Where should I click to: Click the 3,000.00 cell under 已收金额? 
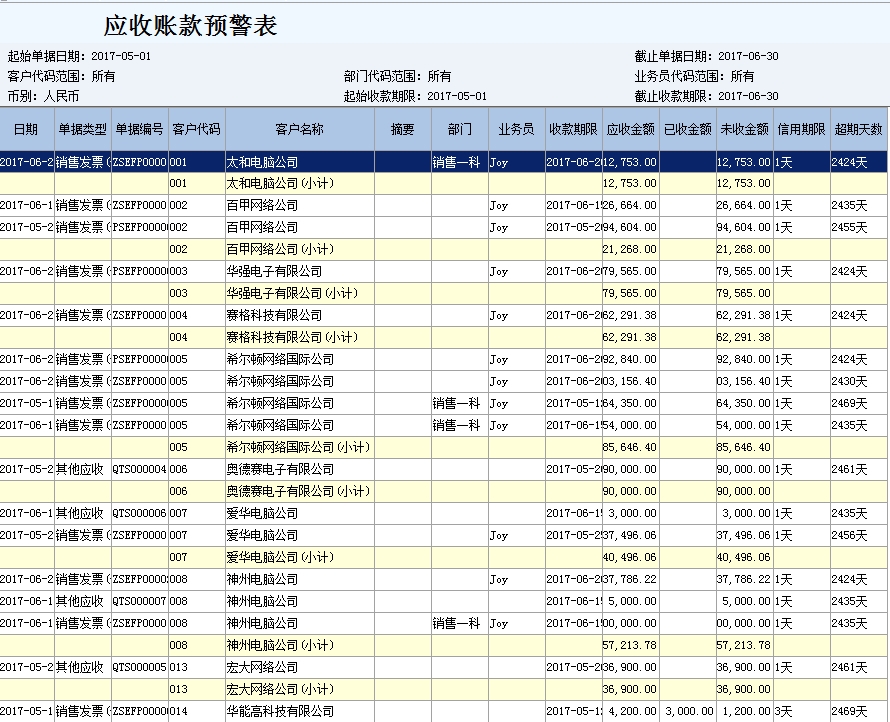688,711
